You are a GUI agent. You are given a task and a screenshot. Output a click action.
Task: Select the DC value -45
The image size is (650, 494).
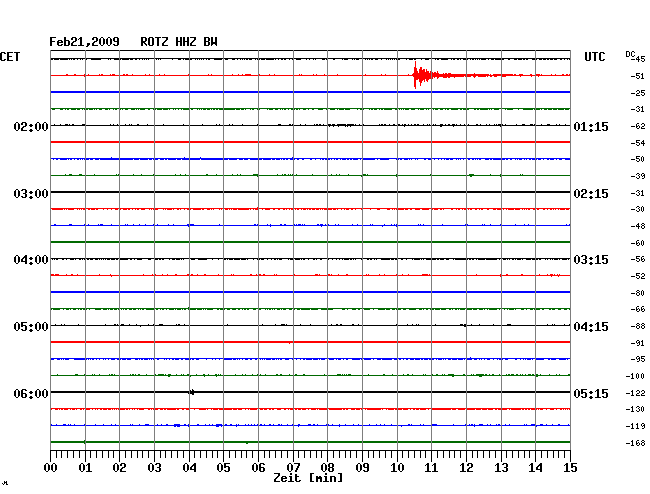tap(638, 59)
